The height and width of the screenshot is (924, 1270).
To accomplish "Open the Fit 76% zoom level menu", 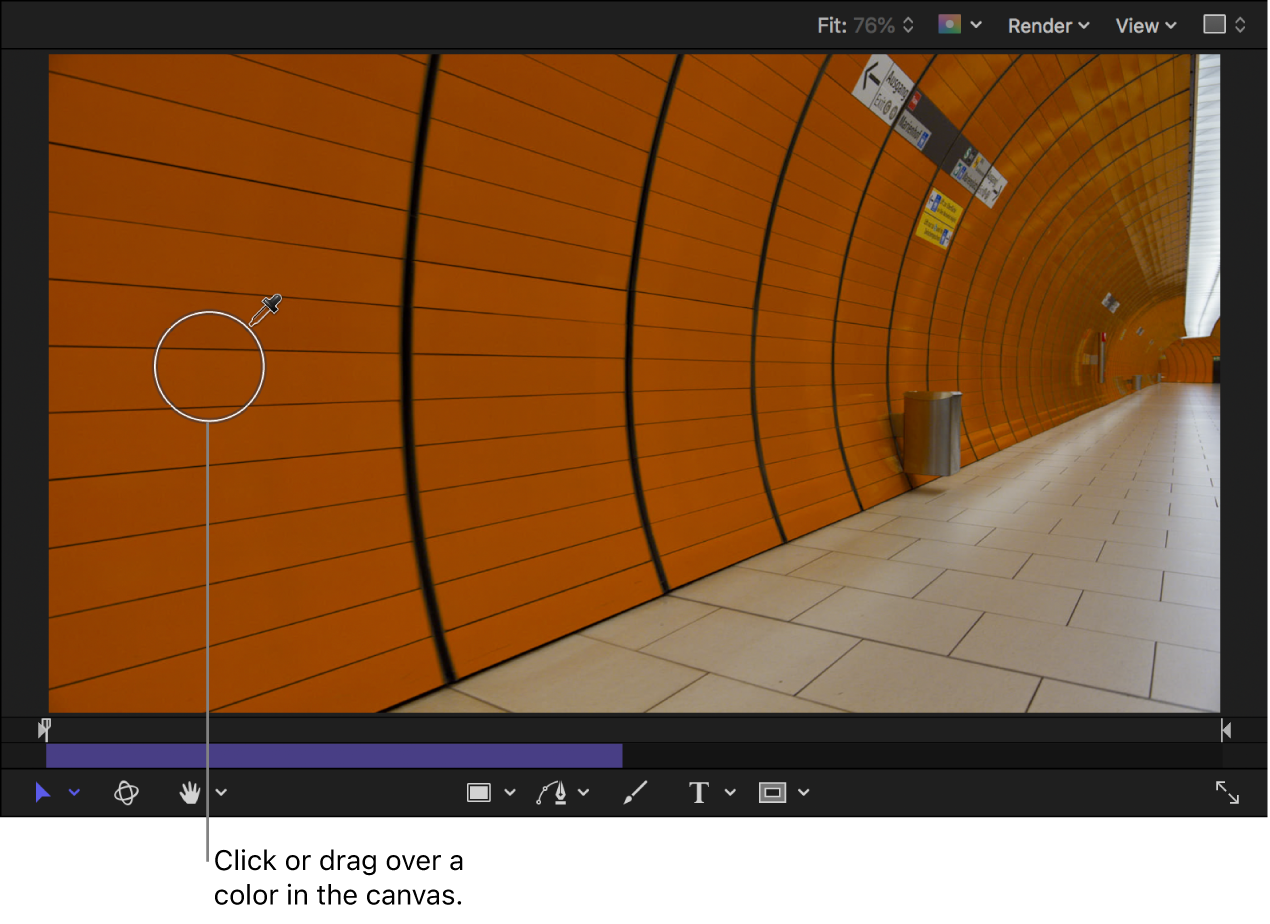I will 865,25.
